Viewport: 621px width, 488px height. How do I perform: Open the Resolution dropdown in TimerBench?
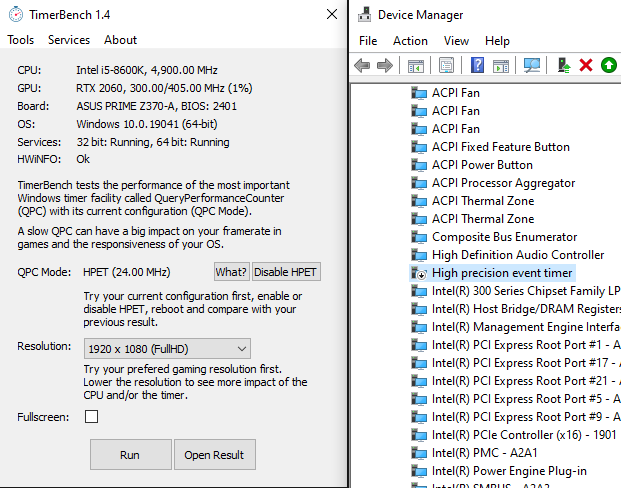tap(167, 349)
